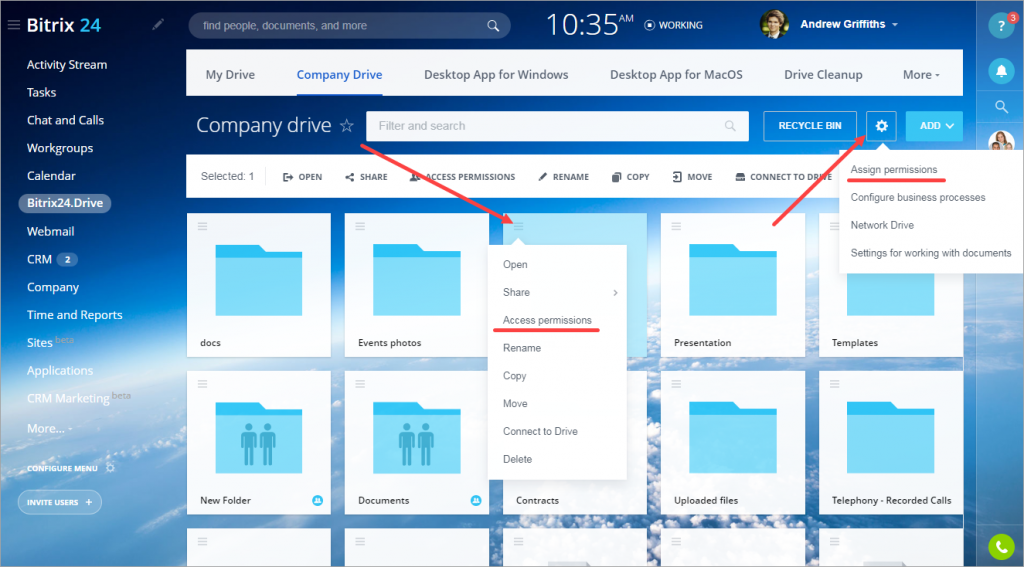Click COPY in the selection toolbar
The height and width of the screenshot is (567, 1024).
coord(630,177)
